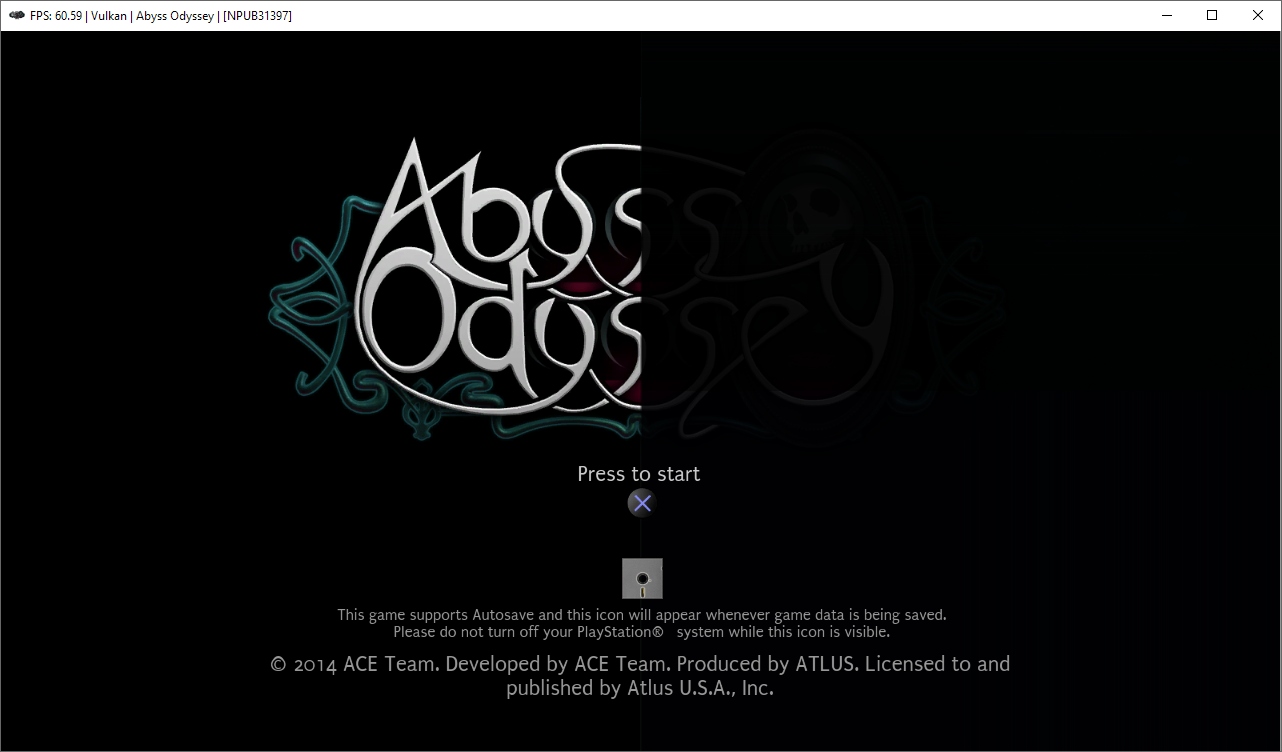Click 'Vulkan' renderer label in title bar
The height and width of the screenshot is (752, 1282).
coord(110,16)
